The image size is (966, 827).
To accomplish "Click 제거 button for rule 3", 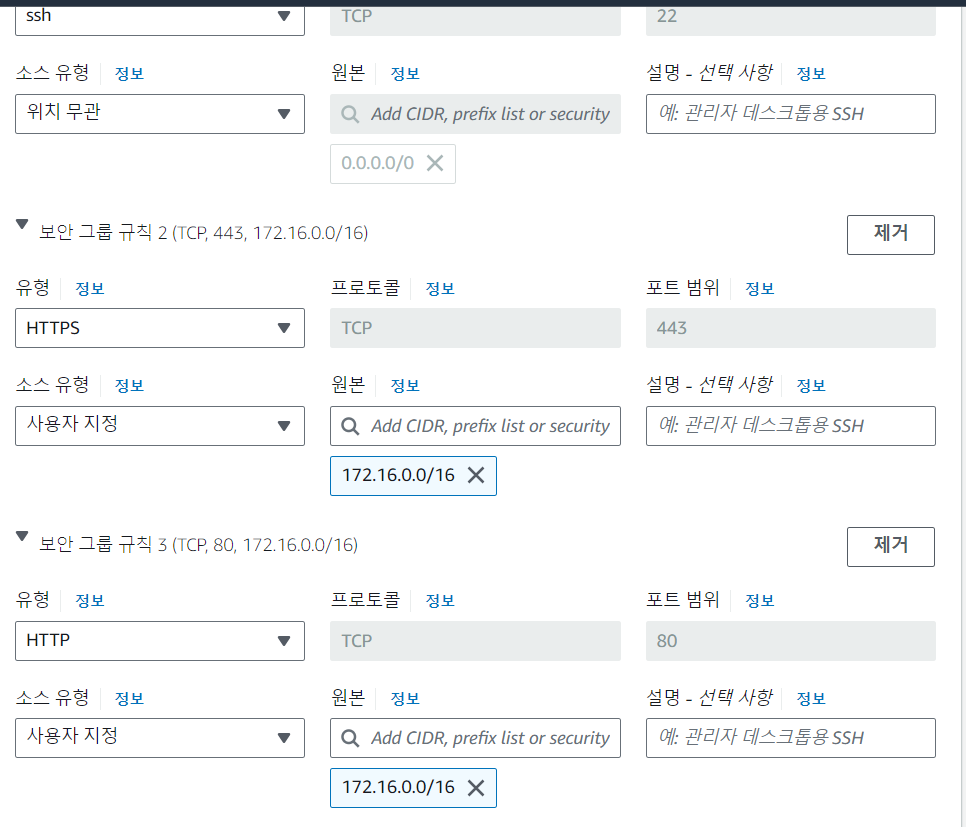I will coord(890,546).
